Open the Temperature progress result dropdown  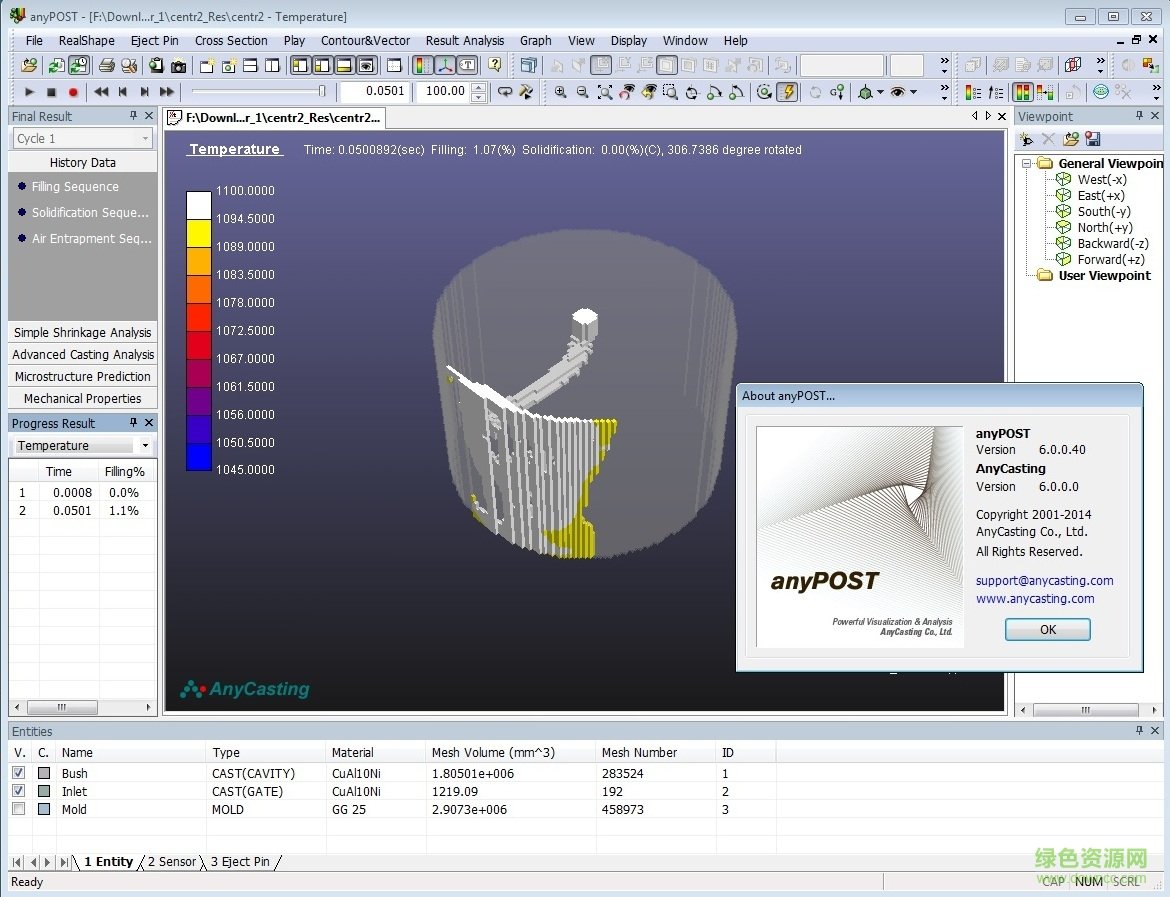coord(145,446)
